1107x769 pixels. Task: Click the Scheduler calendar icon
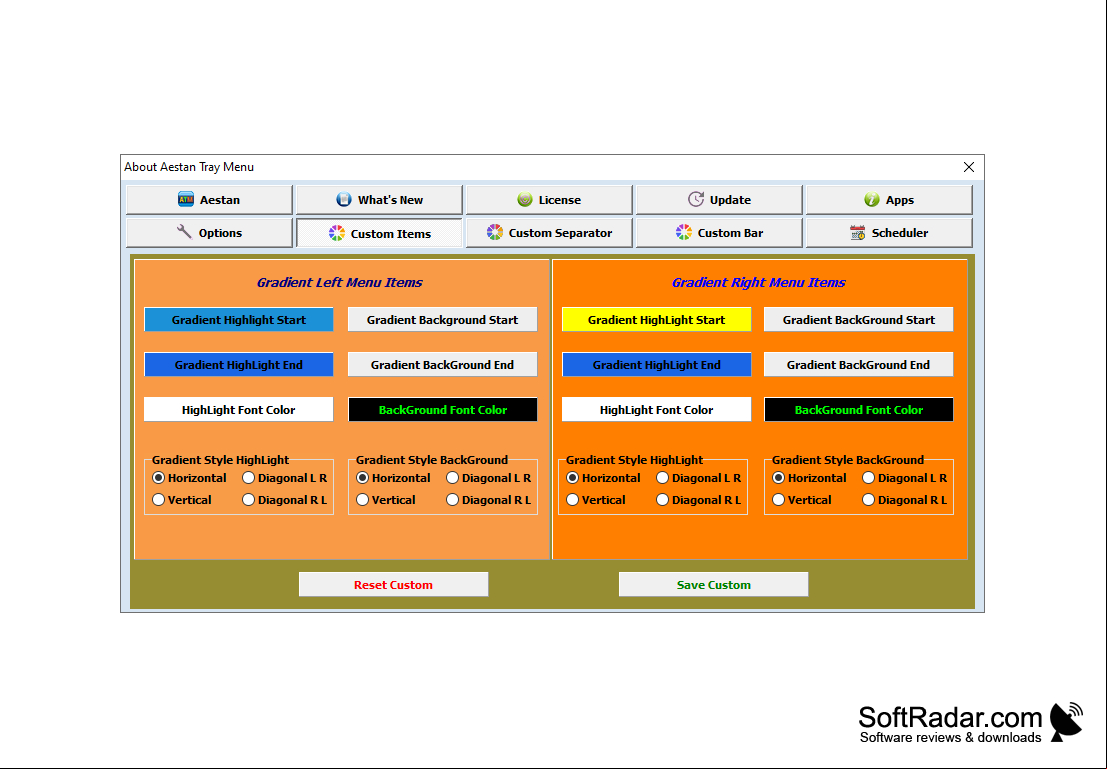coord(858,232)
